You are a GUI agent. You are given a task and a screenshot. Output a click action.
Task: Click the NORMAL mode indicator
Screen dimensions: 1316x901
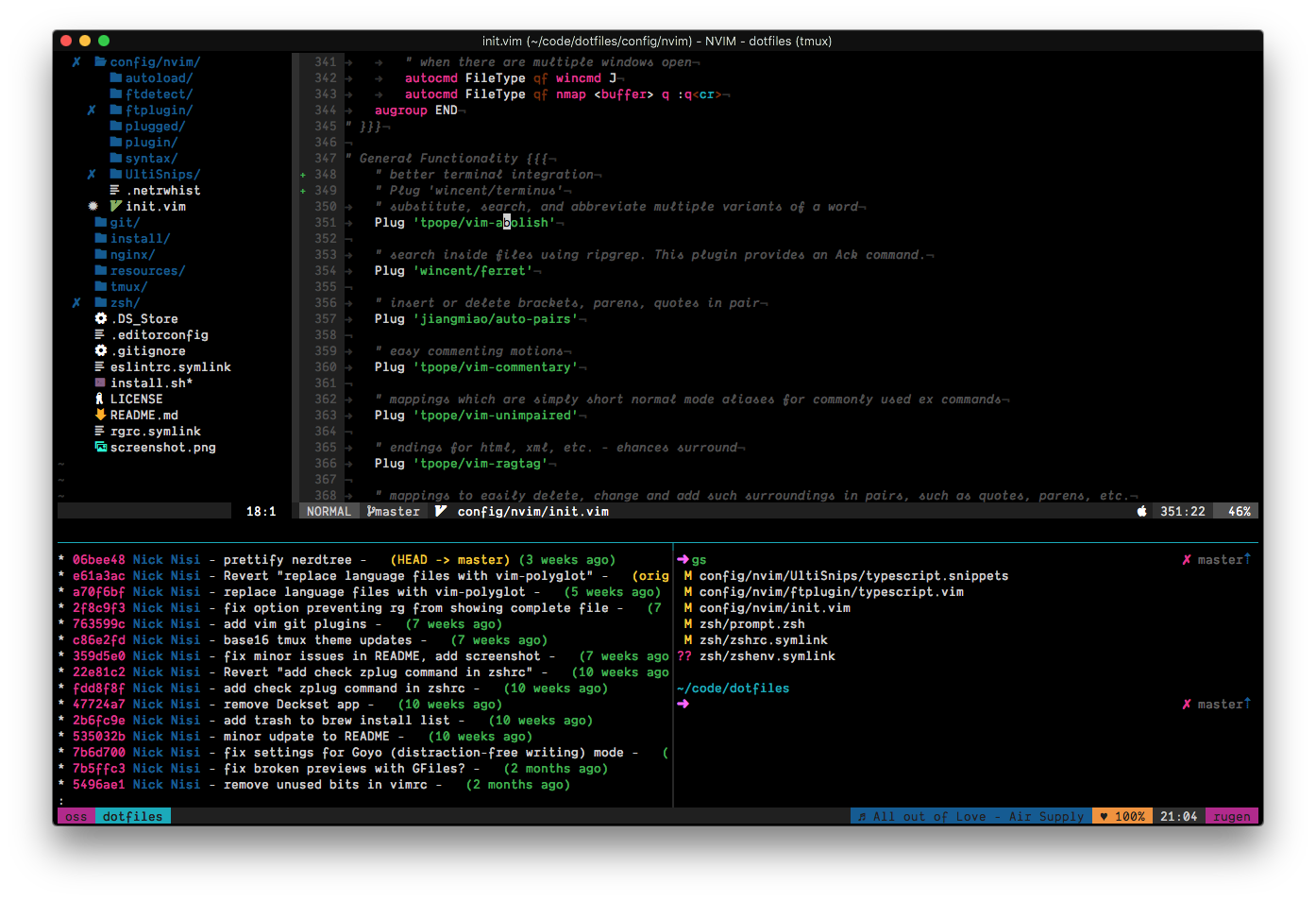(329, 511)
